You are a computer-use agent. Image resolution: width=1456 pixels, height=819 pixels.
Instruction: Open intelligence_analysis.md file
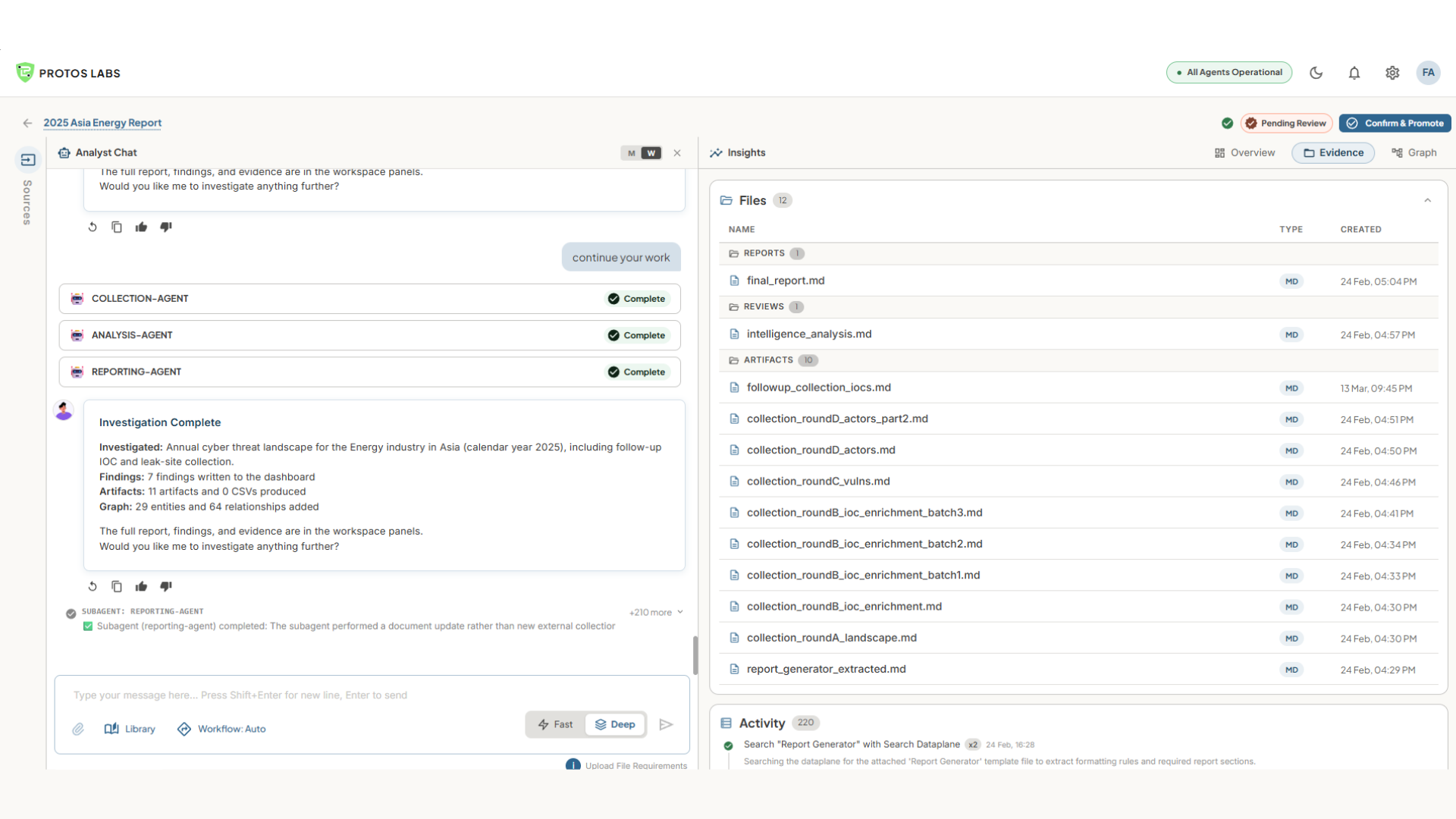[x=1078, y=334]
